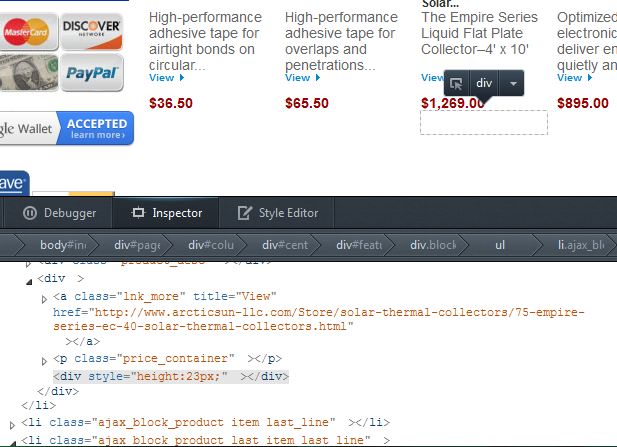Image resolution: width=617 pixels, height=447 pixels.
Task: Expand the a class lnk_more node
Action: click(x=44, y=299)
